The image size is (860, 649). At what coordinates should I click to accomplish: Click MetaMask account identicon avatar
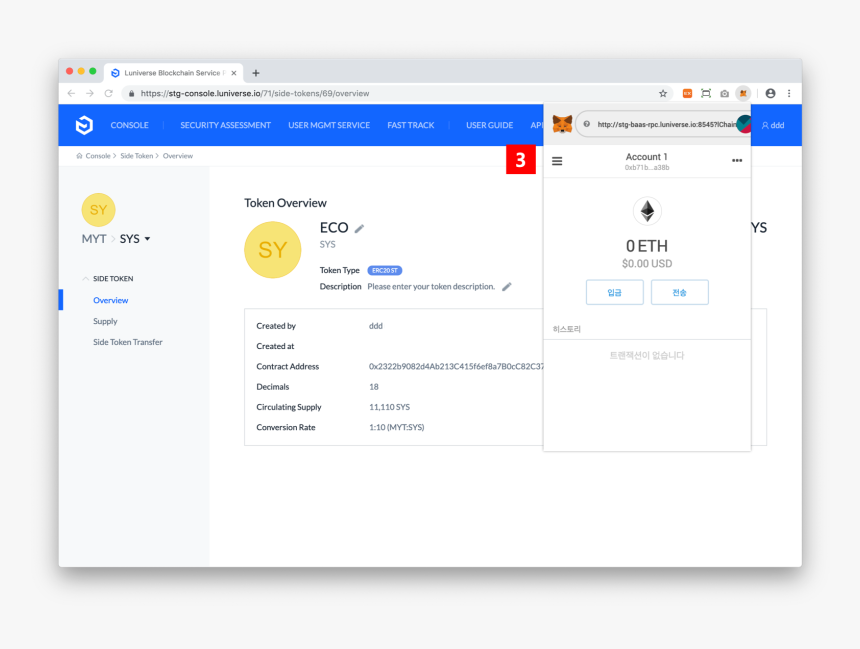click(x=744, y=125)
